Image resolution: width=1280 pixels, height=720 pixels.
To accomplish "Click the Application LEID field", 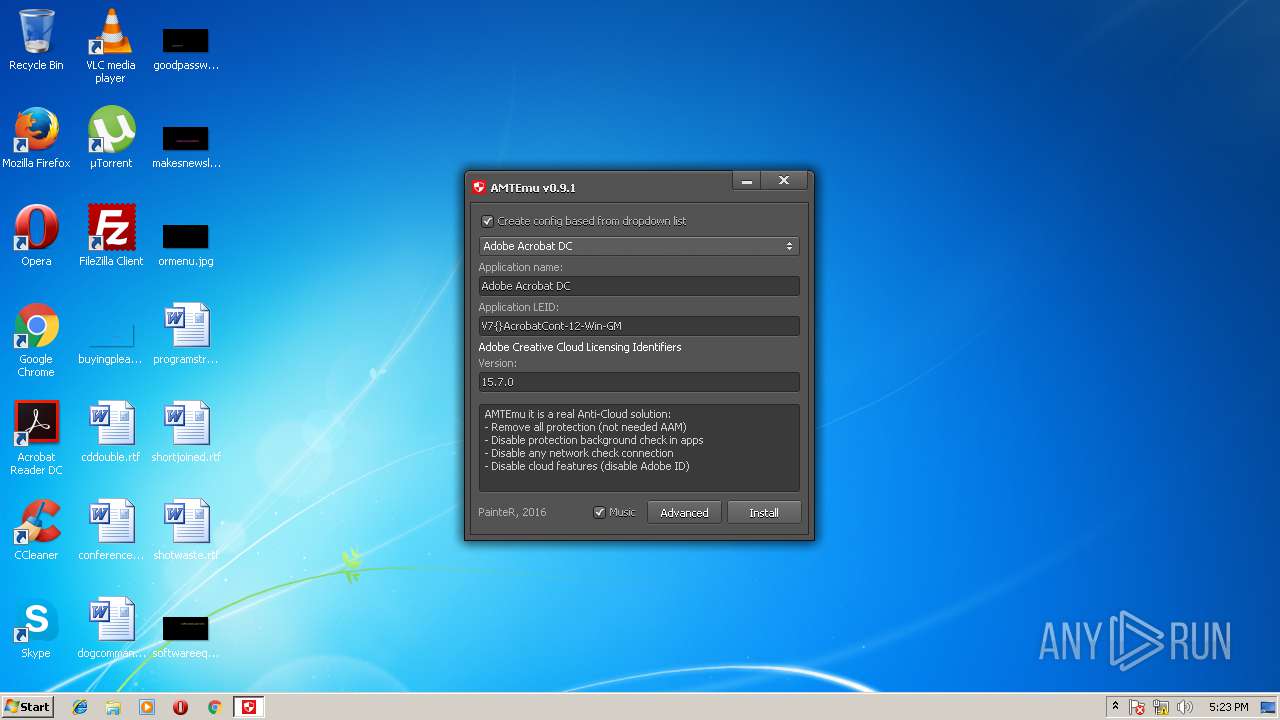I will click(x=639, y=326).
